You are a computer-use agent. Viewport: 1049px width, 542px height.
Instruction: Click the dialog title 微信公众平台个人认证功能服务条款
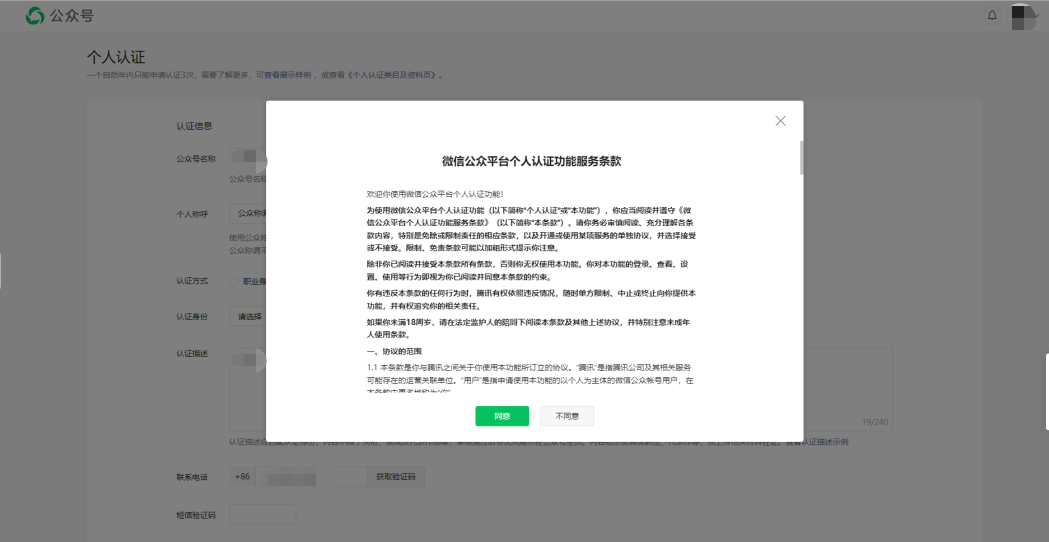pos(532,161)
